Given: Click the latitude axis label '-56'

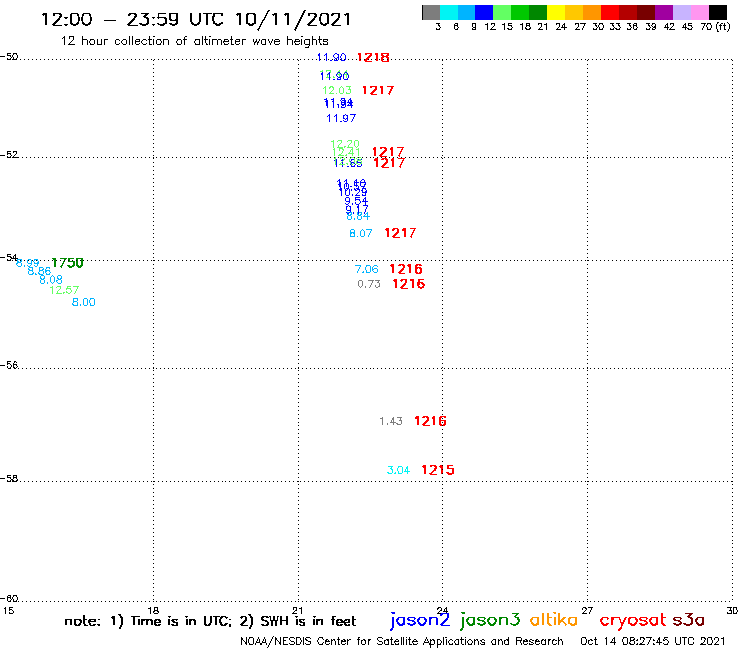Looking at the screenshot, I should [9, 365].
